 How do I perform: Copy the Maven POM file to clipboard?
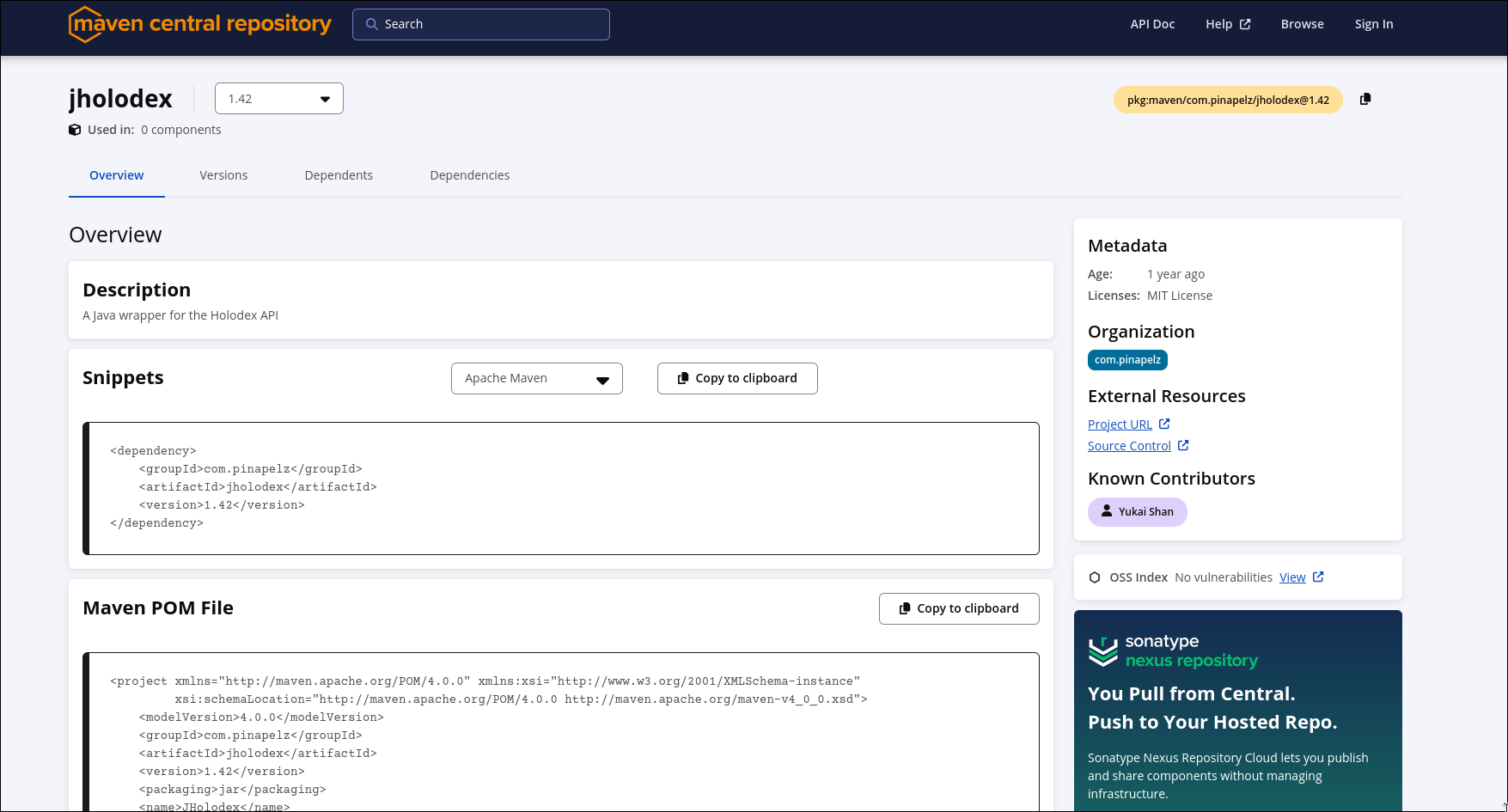pyautogui.click(x=958, y=607)
